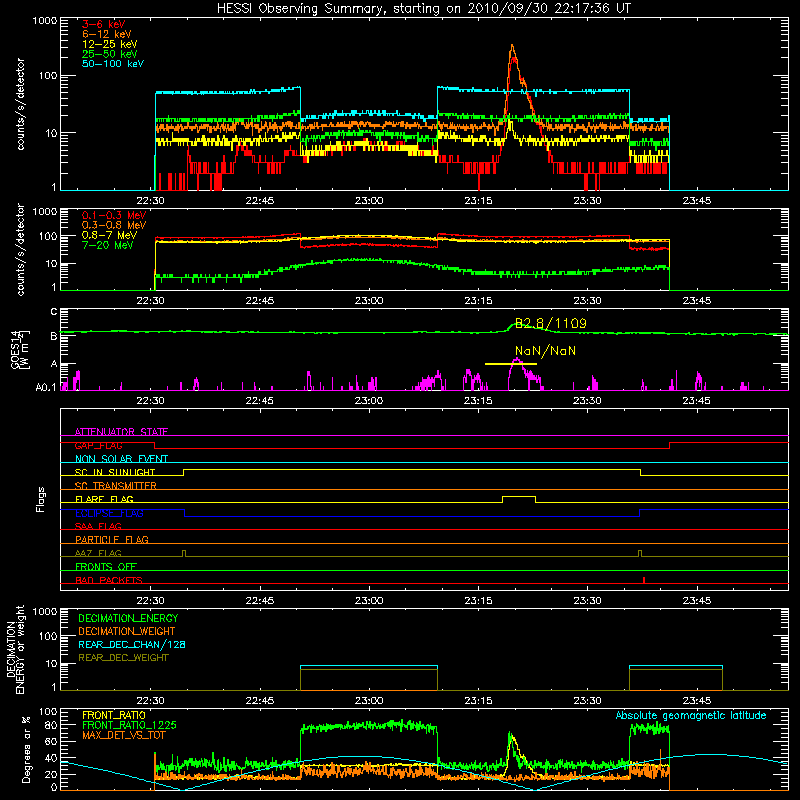The width and height of the screenshot is (800, 800).
Task: Click the Flags y-axis label
Action: tap(41, 499)
